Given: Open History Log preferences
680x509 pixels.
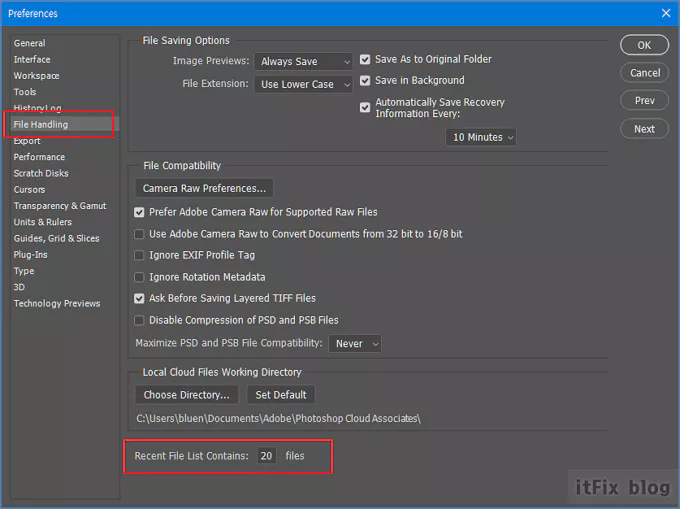Looking at the screenshot, I should (37, 108).
